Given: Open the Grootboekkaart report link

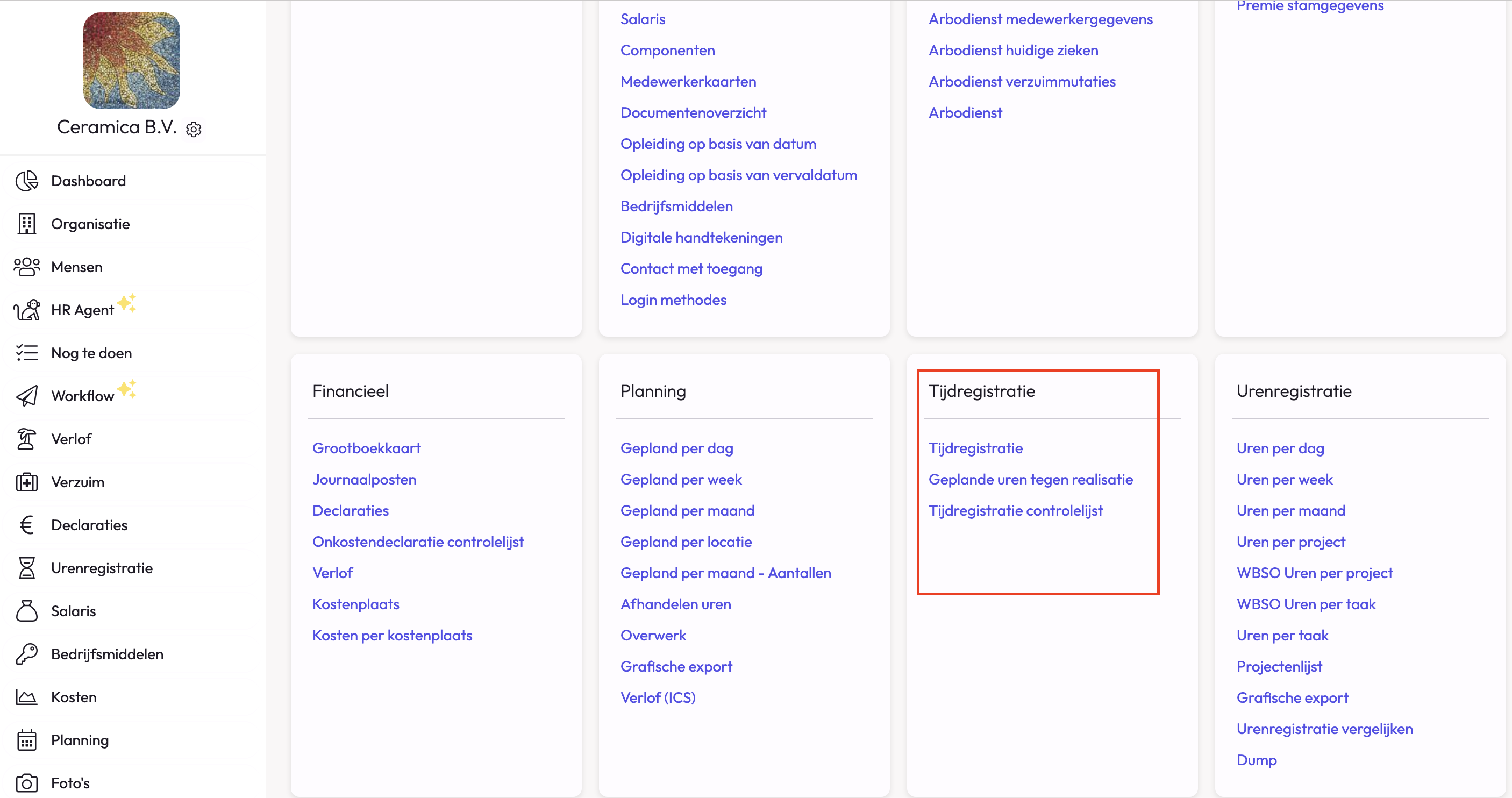Looking at the screenshot, I should 366,448.
